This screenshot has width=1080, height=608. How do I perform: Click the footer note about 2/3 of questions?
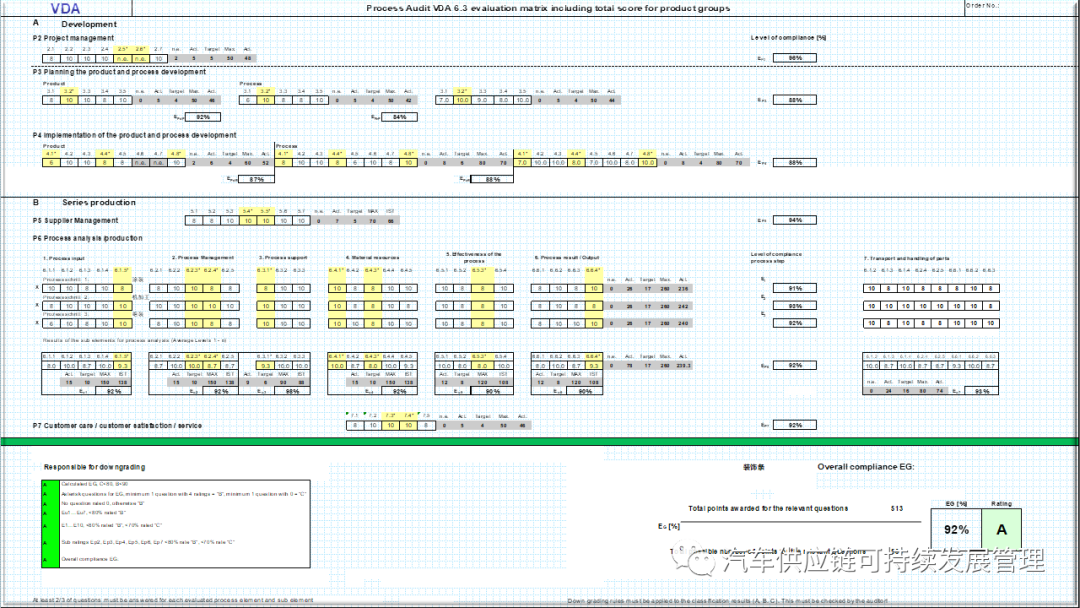click(173, 600)
